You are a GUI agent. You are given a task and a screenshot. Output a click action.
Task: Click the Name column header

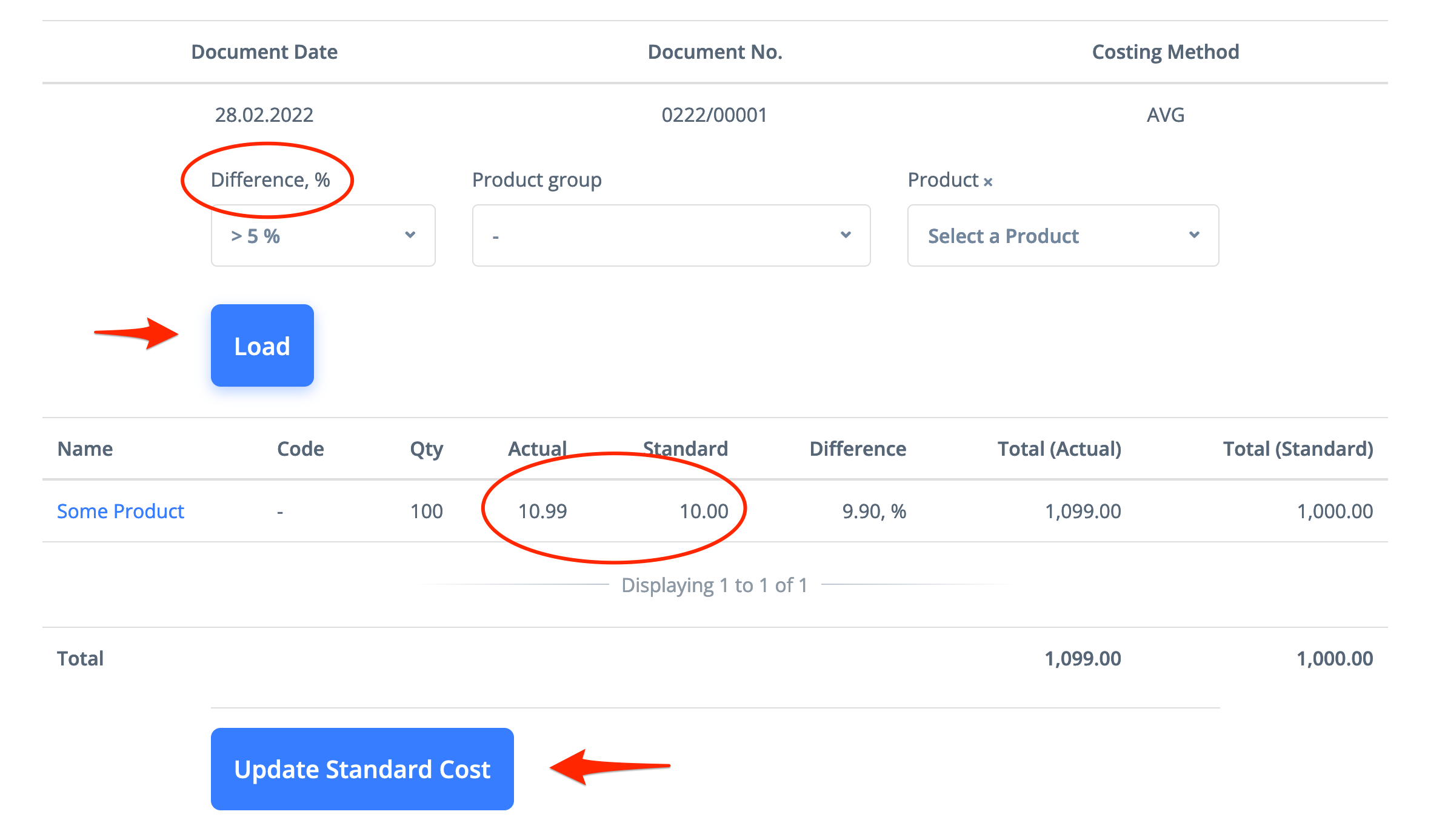pos(85,448)
